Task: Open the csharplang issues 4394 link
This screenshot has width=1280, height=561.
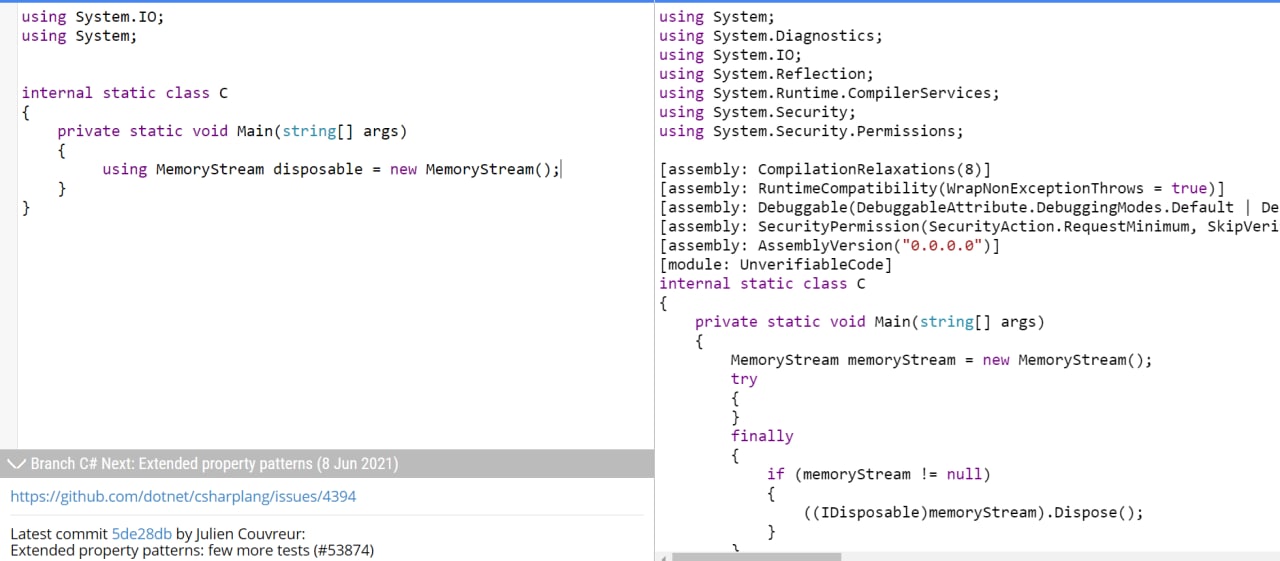Action: click(x=183, y=496)
